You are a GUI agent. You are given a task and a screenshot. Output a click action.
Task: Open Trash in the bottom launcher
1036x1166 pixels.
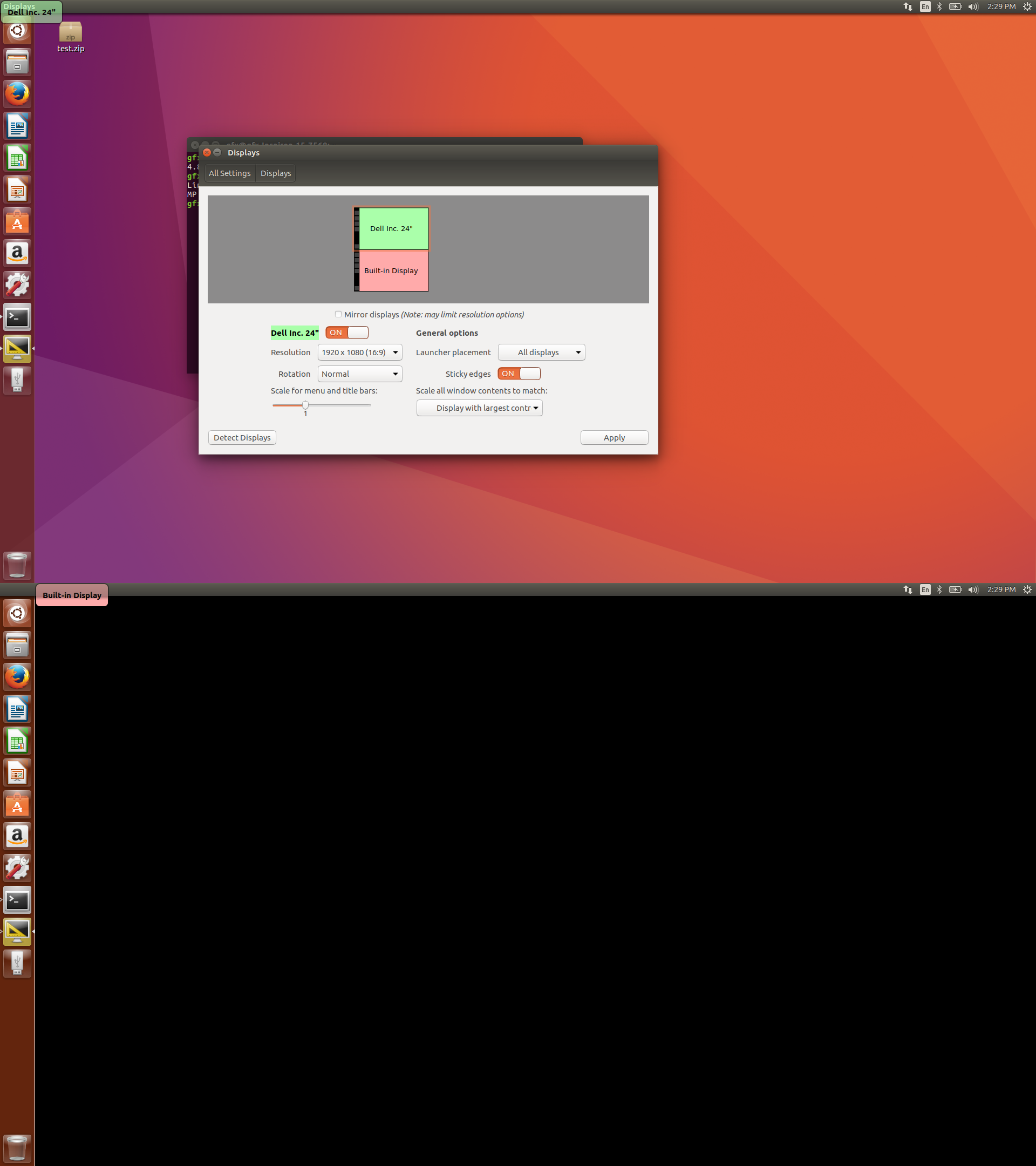(x=17, y=1148)
